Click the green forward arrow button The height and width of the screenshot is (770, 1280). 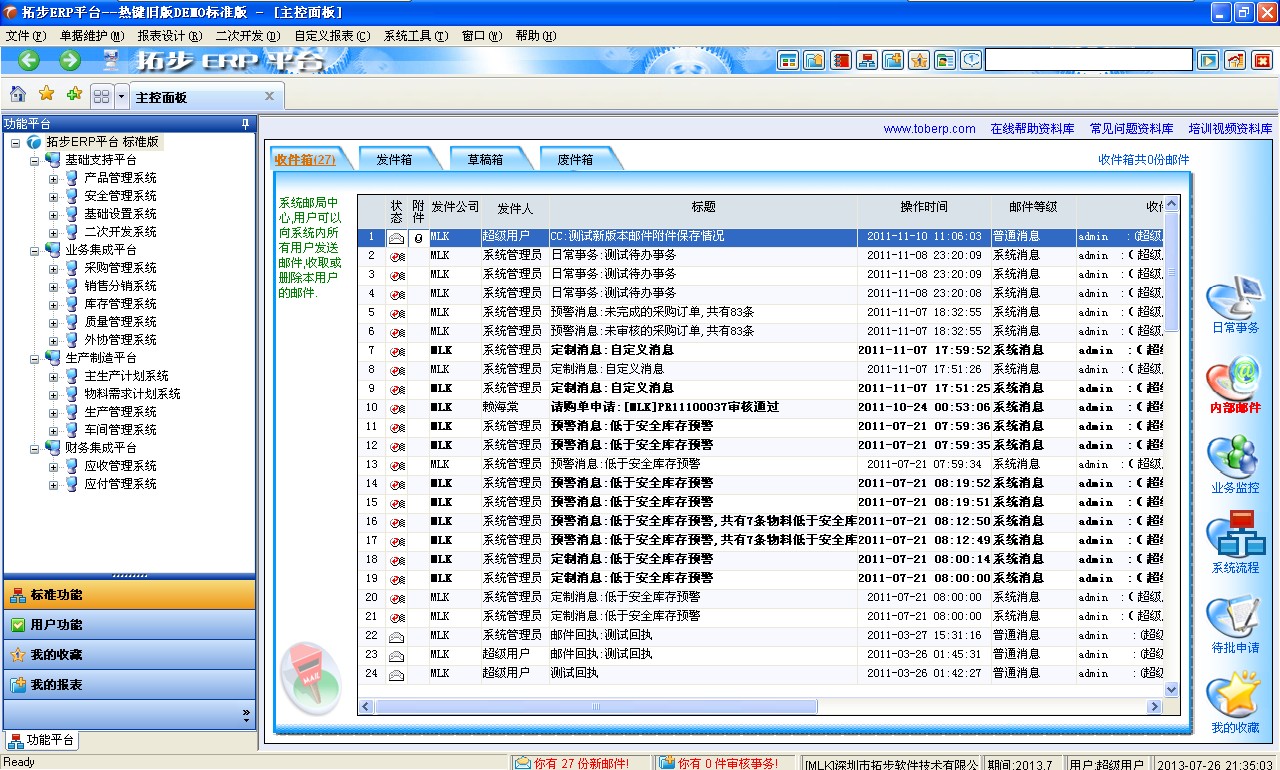coord(70,60)
